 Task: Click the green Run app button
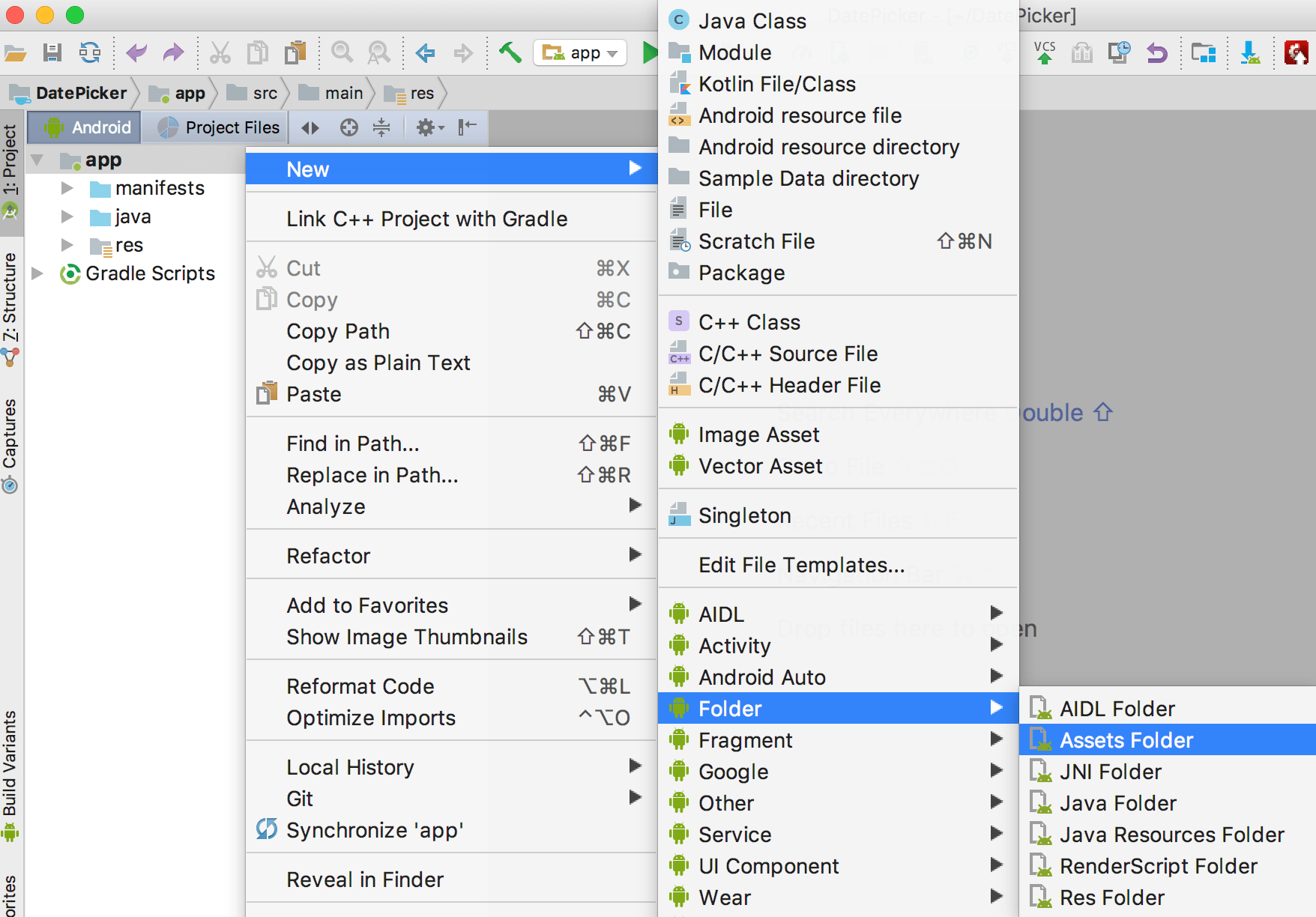[649, 52]
